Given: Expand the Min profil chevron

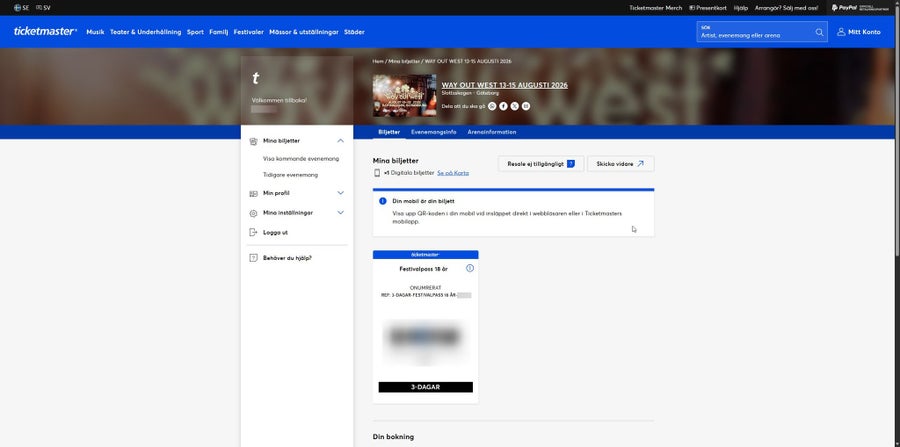Looking at the screenshot, I should pyautogui.click(x=340, y=193).
